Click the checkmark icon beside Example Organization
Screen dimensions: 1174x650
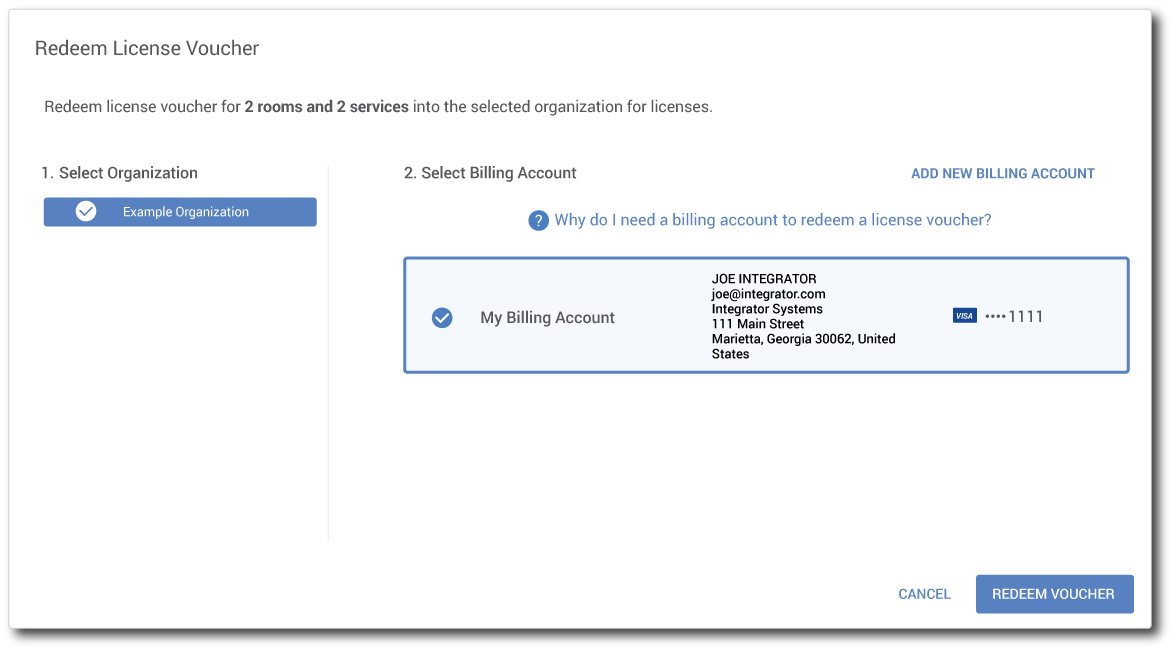coord(86,212)
